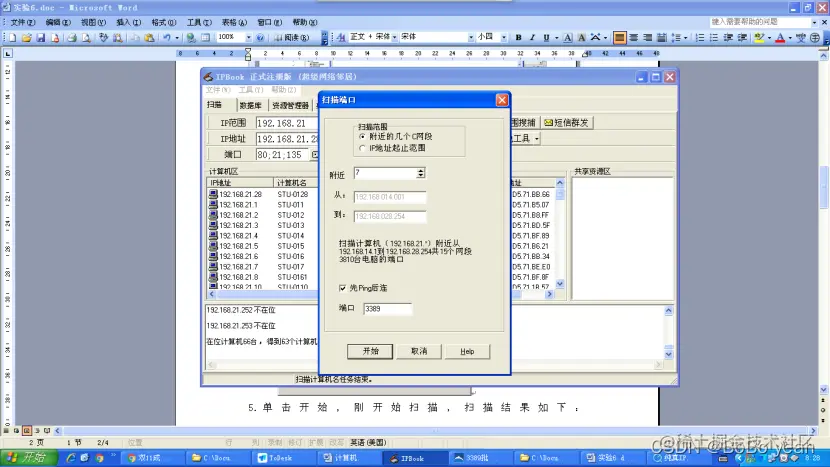
Task: Undo the last action in Word
Action: point(167,38)
